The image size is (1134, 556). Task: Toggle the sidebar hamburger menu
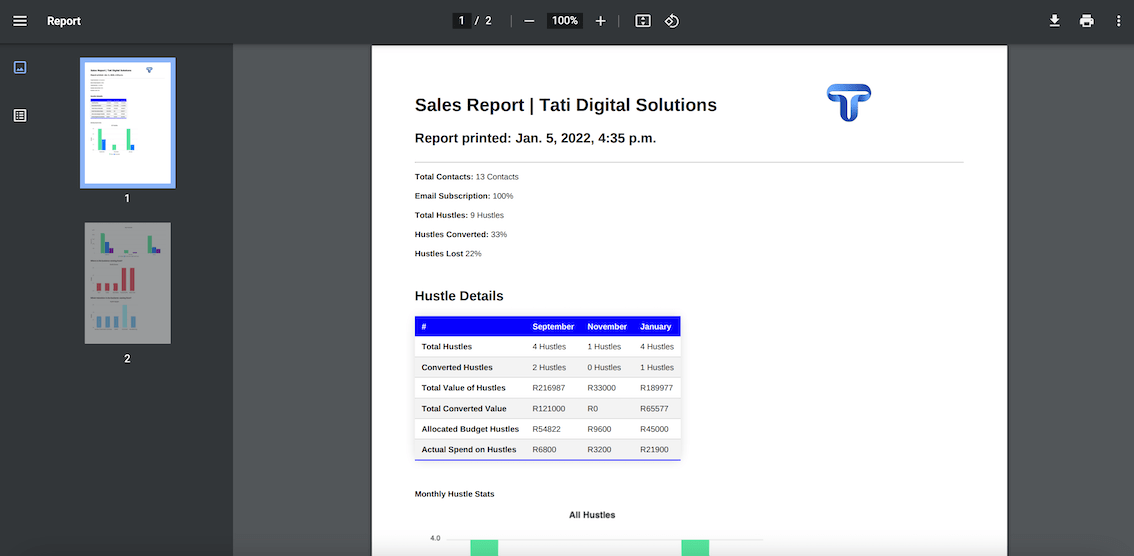click(20, 21)
